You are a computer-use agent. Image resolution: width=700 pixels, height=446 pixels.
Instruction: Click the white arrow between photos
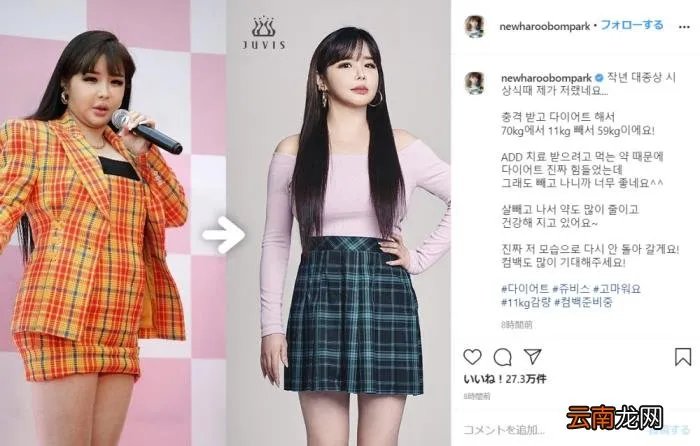click(224, 234)
